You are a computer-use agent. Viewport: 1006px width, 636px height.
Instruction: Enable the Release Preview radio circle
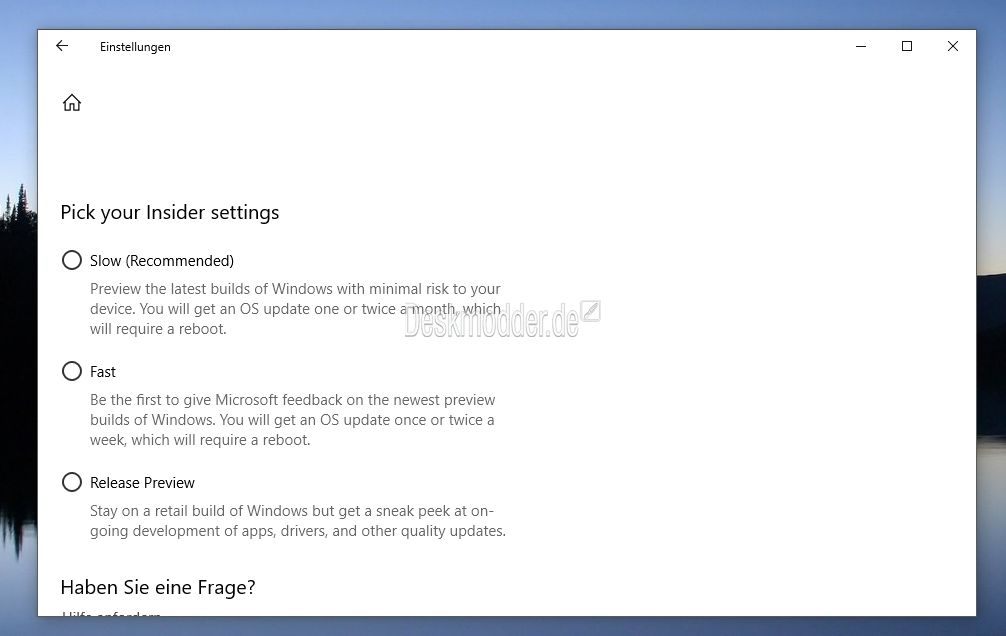(x=72, y=482)
